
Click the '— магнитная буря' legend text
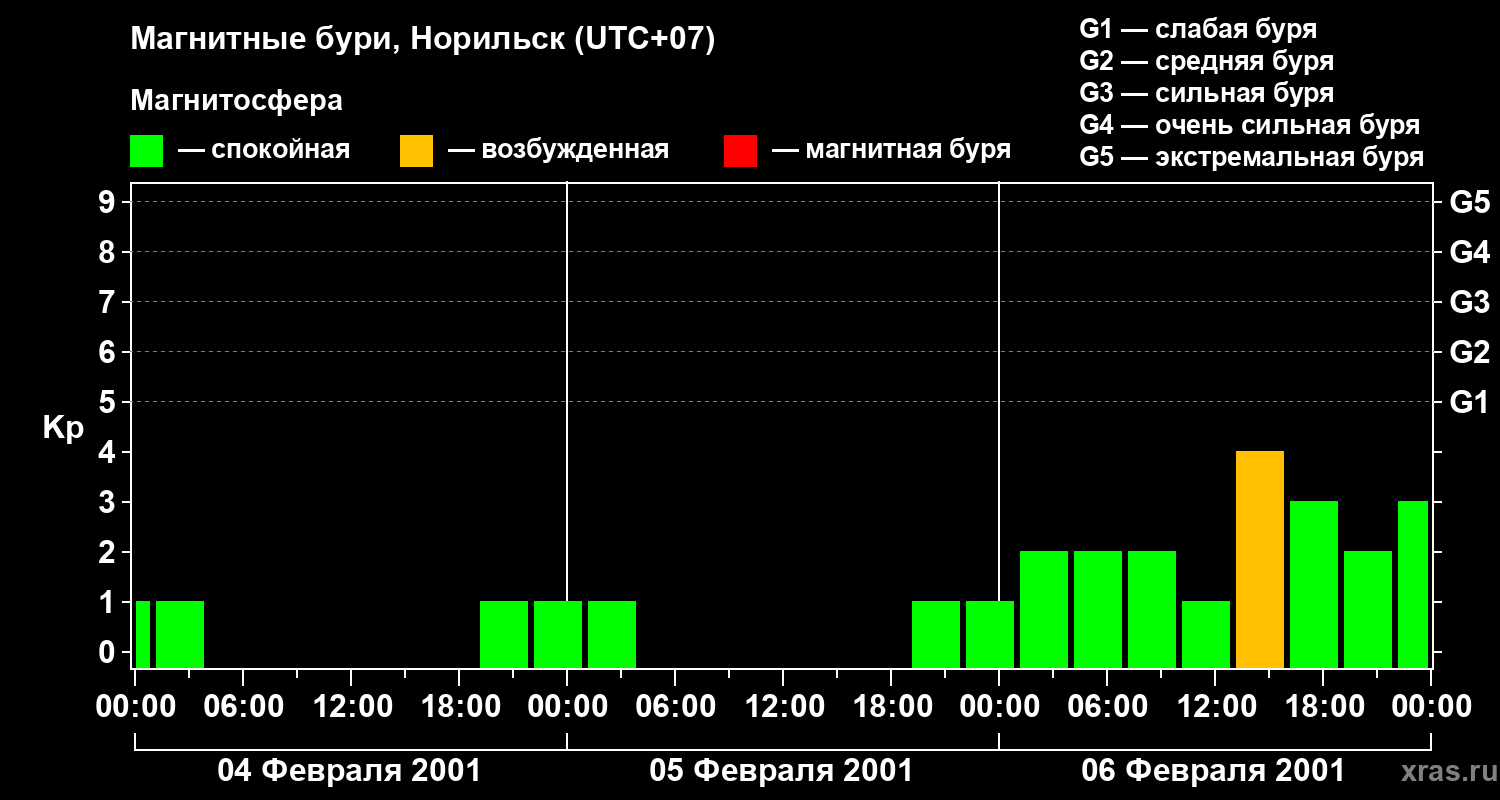(x=891, y=151)
